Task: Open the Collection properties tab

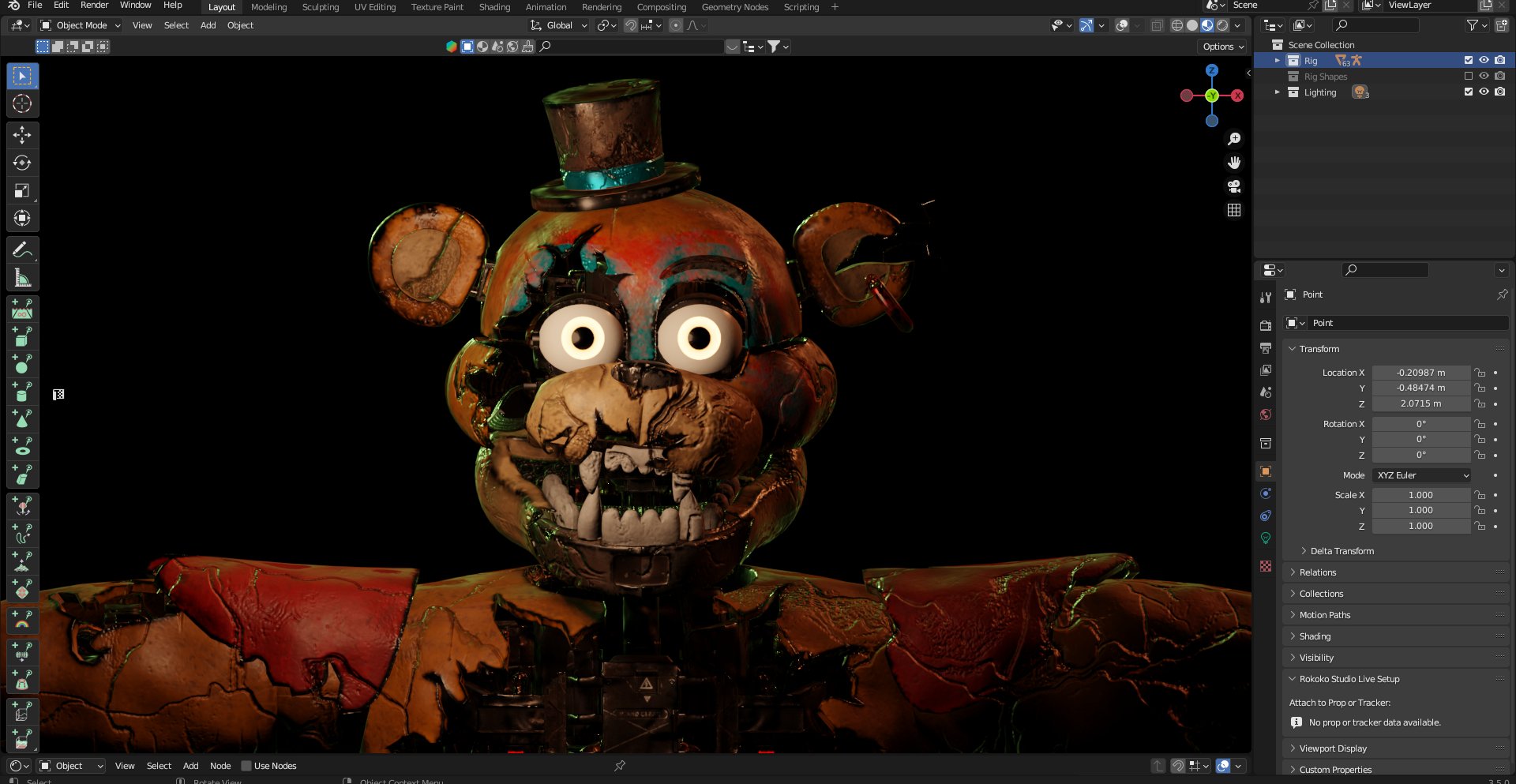Action: click(x=1266, y=443)
